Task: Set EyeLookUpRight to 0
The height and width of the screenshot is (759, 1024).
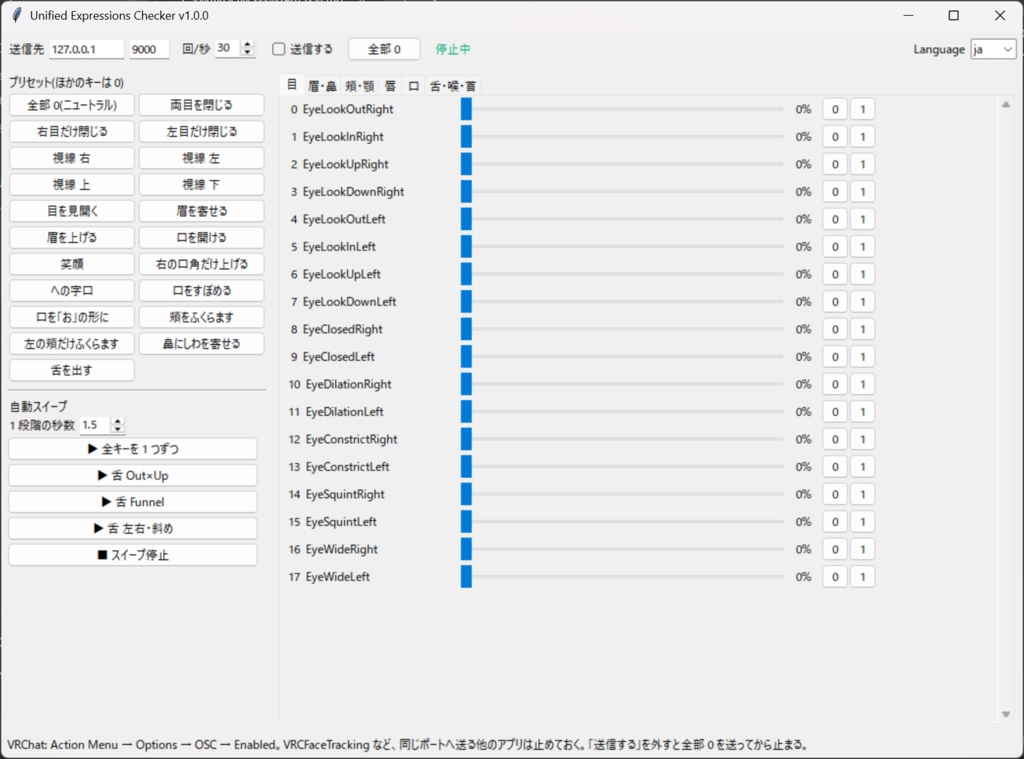Action: coord(835,164)
